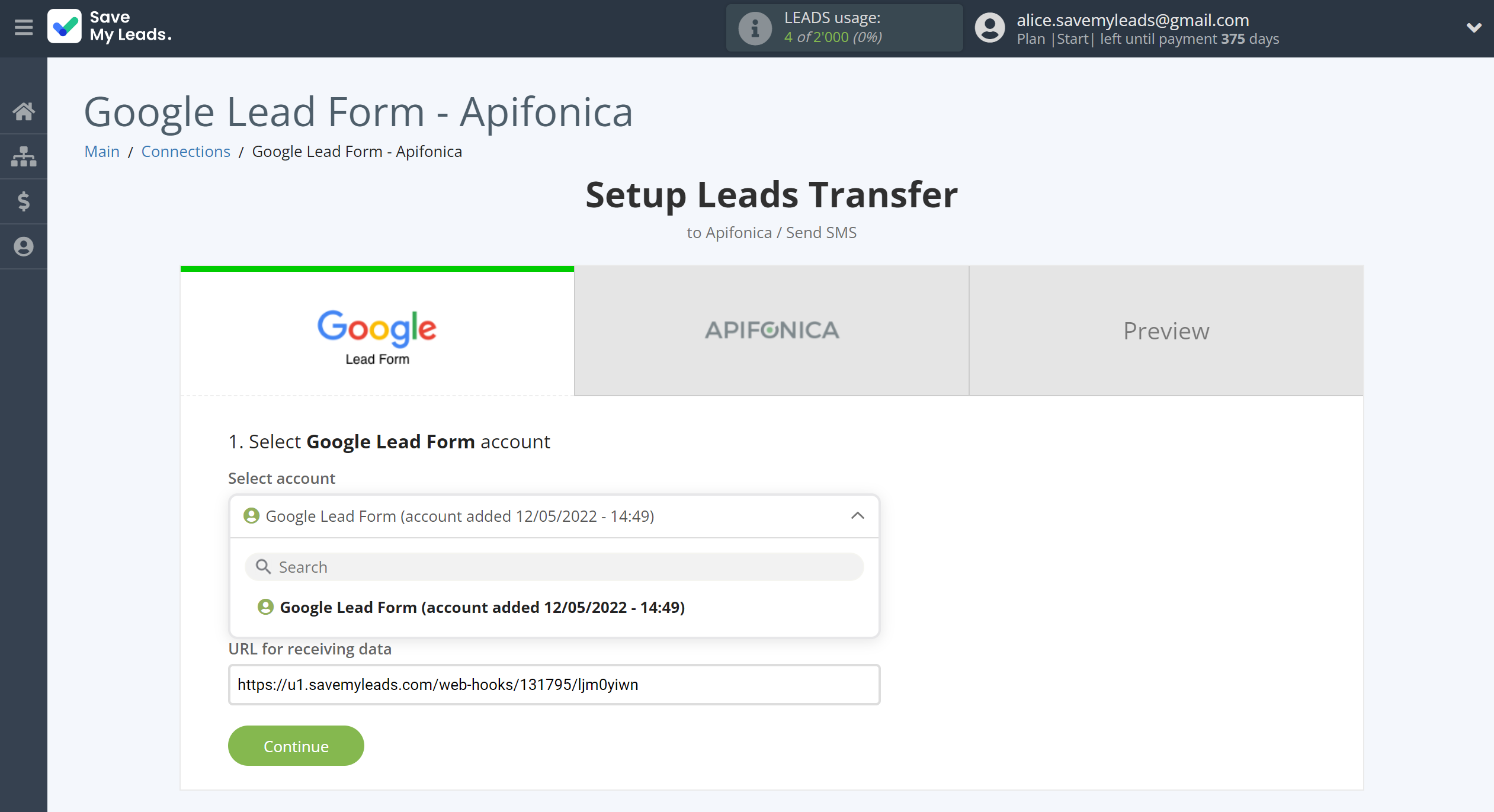Click the Connections breadcrumb link
The height and width of the screenshot is (812, 1494).
pyautogui.click(x=185, y=151)
